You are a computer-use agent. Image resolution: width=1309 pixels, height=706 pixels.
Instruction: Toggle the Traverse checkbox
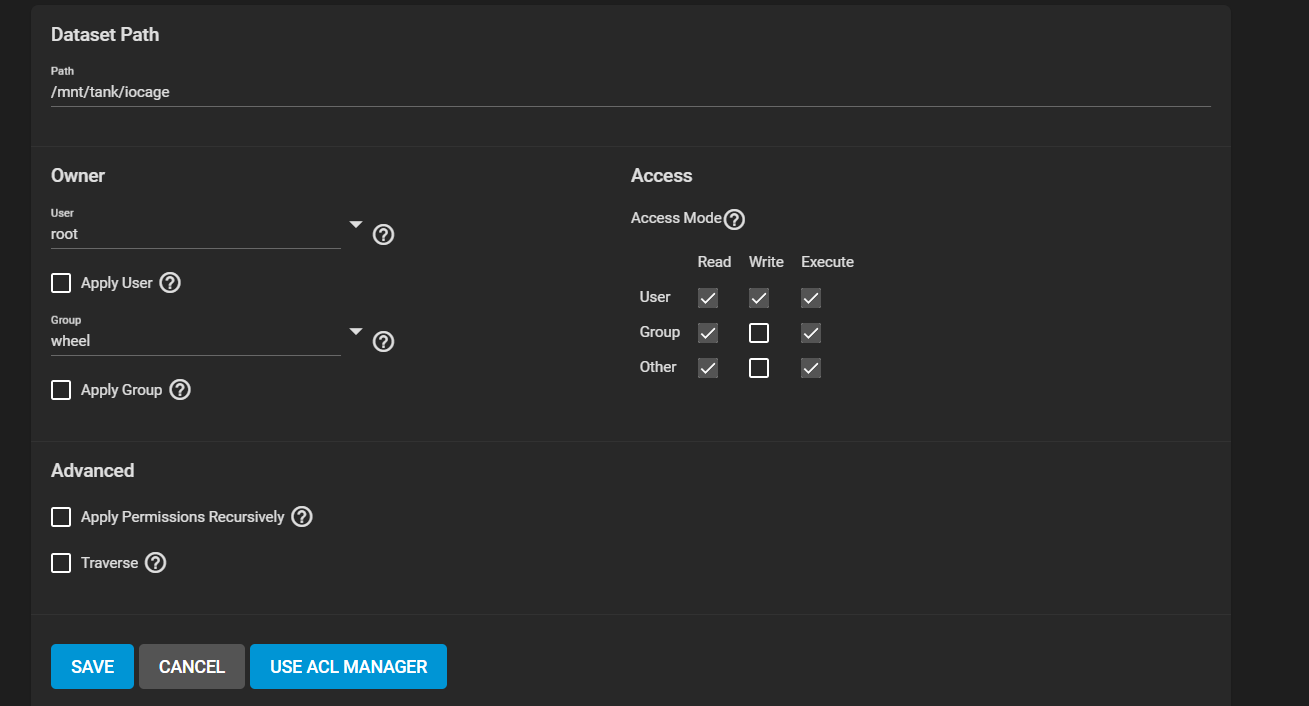(x=61, y=563)
